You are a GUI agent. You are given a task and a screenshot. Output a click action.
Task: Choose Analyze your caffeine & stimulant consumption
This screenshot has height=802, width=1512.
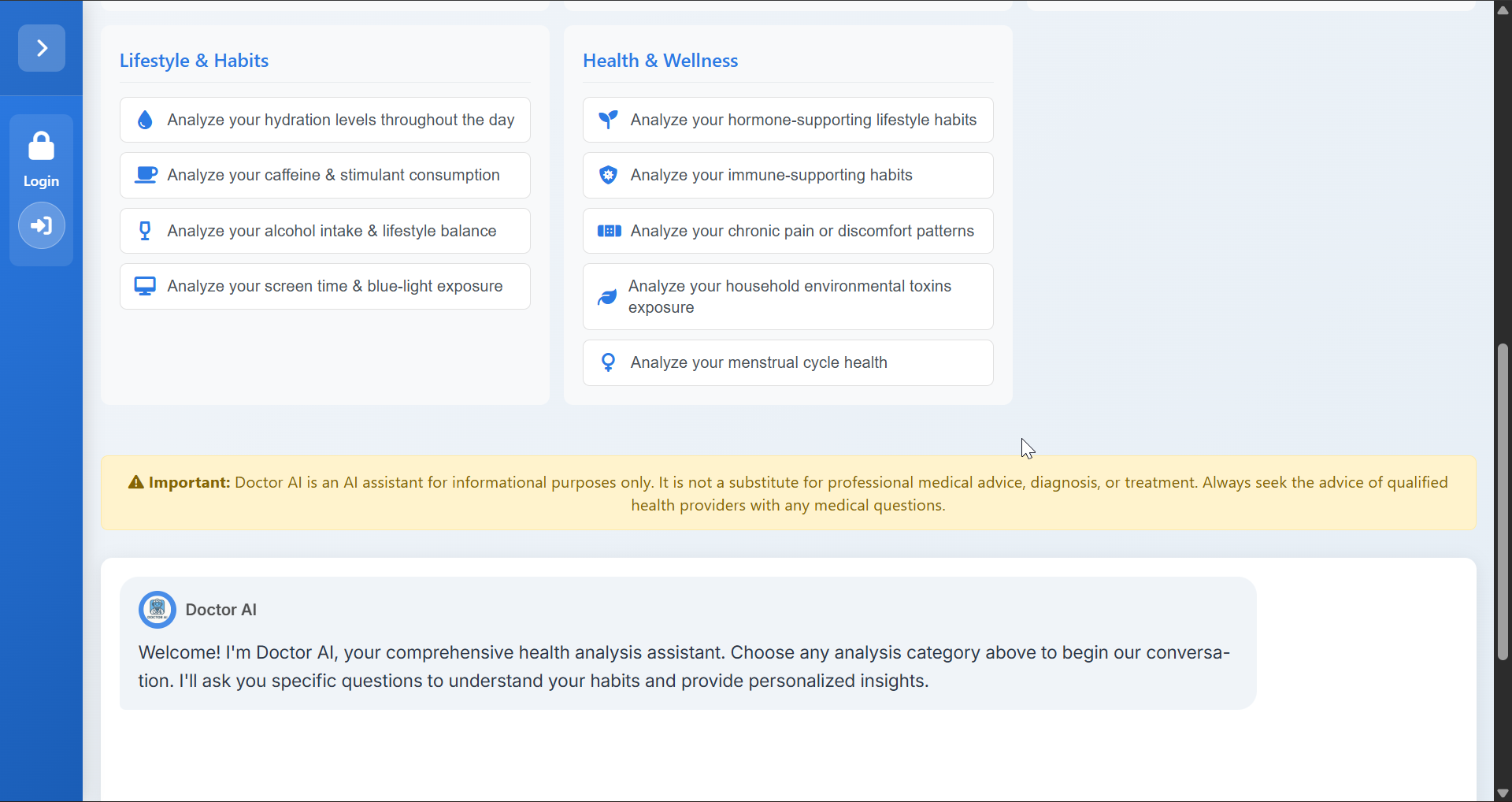[325, 175]
